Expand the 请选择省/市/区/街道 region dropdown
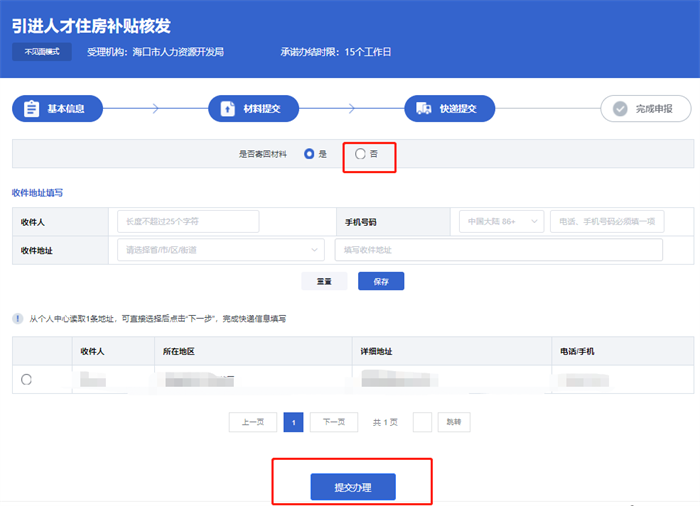 click(x=221, y=250)
